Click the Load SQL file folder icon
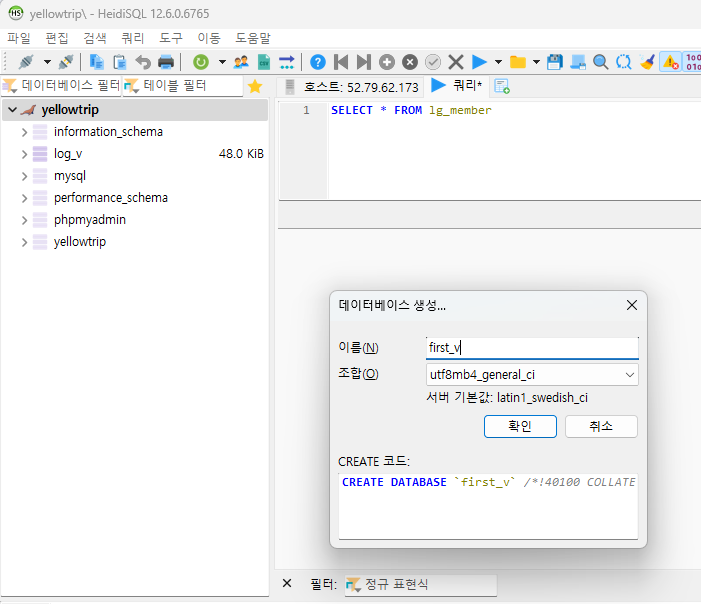This screenshot has width=701, height=604. [x=518, y=62]
